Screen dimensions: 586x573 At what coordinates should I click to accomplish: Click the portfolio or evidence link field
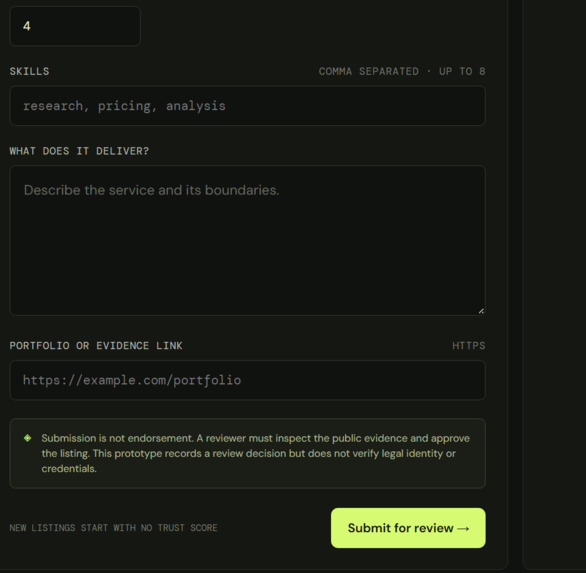(247, 380)
